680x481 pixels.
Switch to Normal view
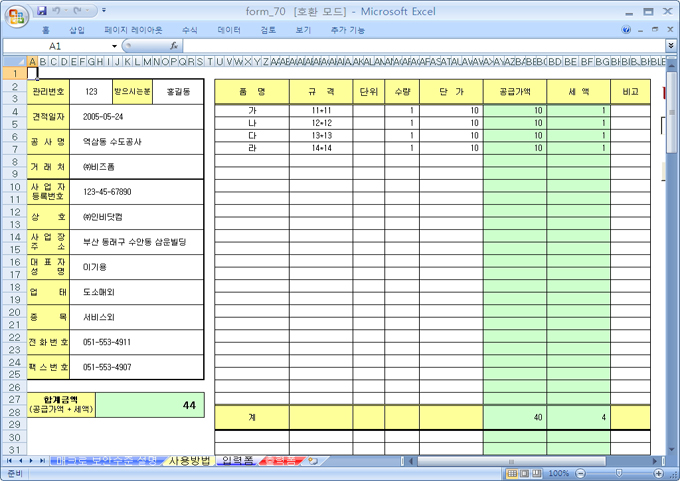click(x=512, y=473)
